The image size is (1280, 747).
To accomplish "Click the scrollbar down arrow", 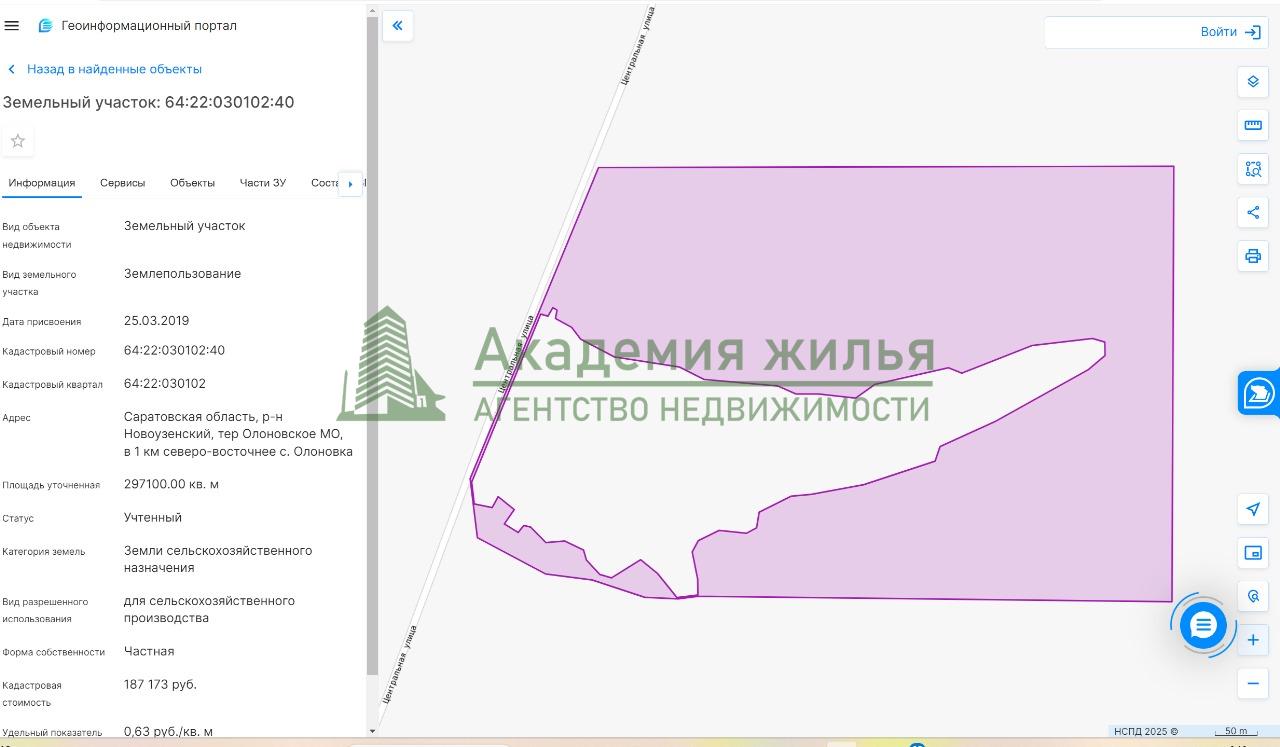I will pyautogui.click(x=373, y=731).
